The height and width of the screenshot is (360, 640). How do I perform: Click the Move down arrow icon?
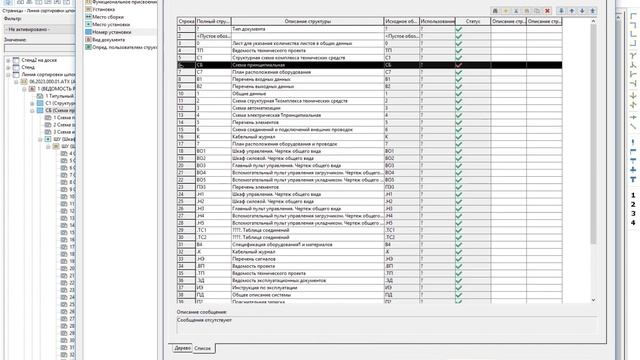[x=582, y=11]
